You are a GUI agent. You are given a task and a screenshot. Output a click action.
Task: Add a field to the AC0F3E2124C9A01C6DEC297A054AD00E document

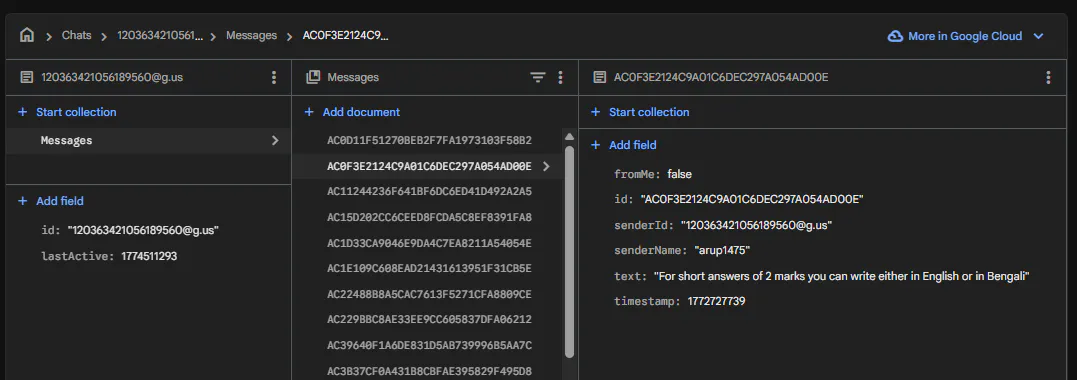pyautogui.click(x=624, y=145)
